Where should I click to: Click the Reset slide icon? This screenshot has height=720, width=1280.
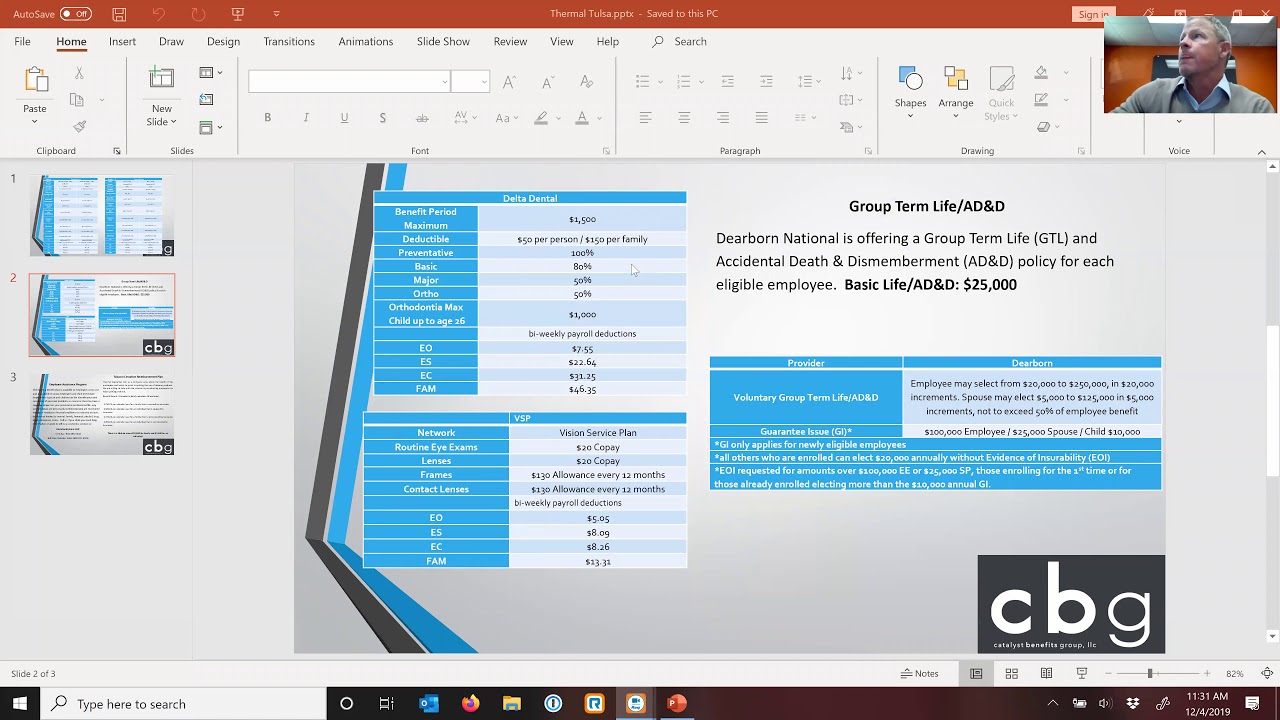pos(206,99)
